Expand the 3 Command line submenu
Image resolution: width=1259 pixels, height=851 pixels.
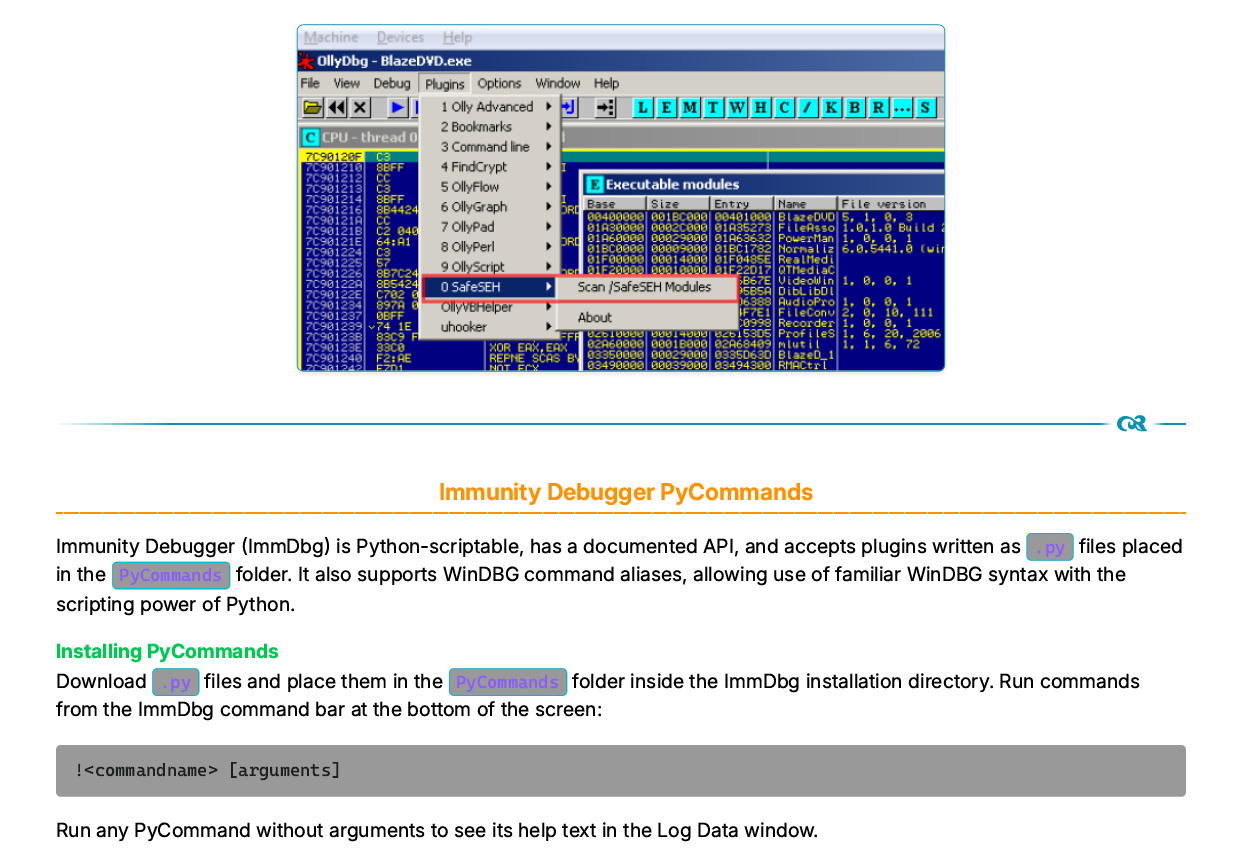[488, 147]
